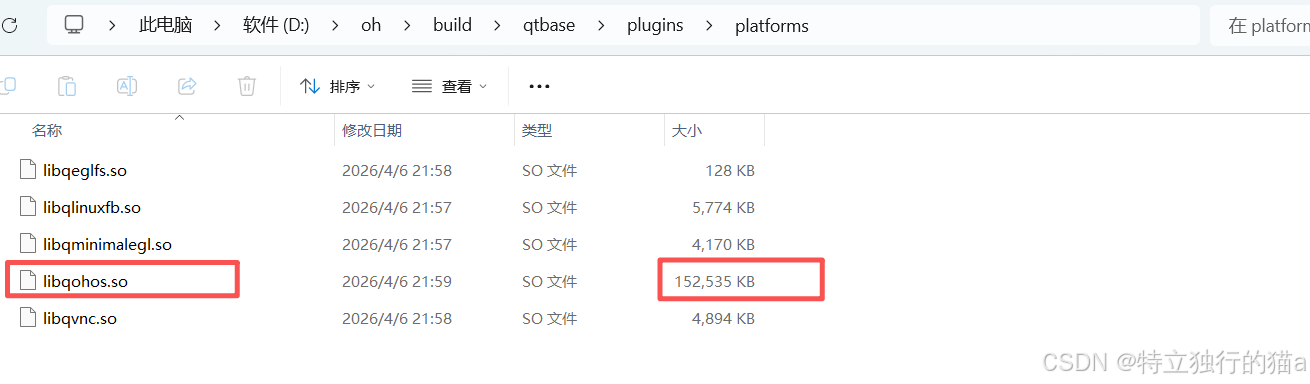Viewport: 1310px width, 384px height.
Task: Select the 此电脑 breadcrumb segment
Action: click(164, 25)
